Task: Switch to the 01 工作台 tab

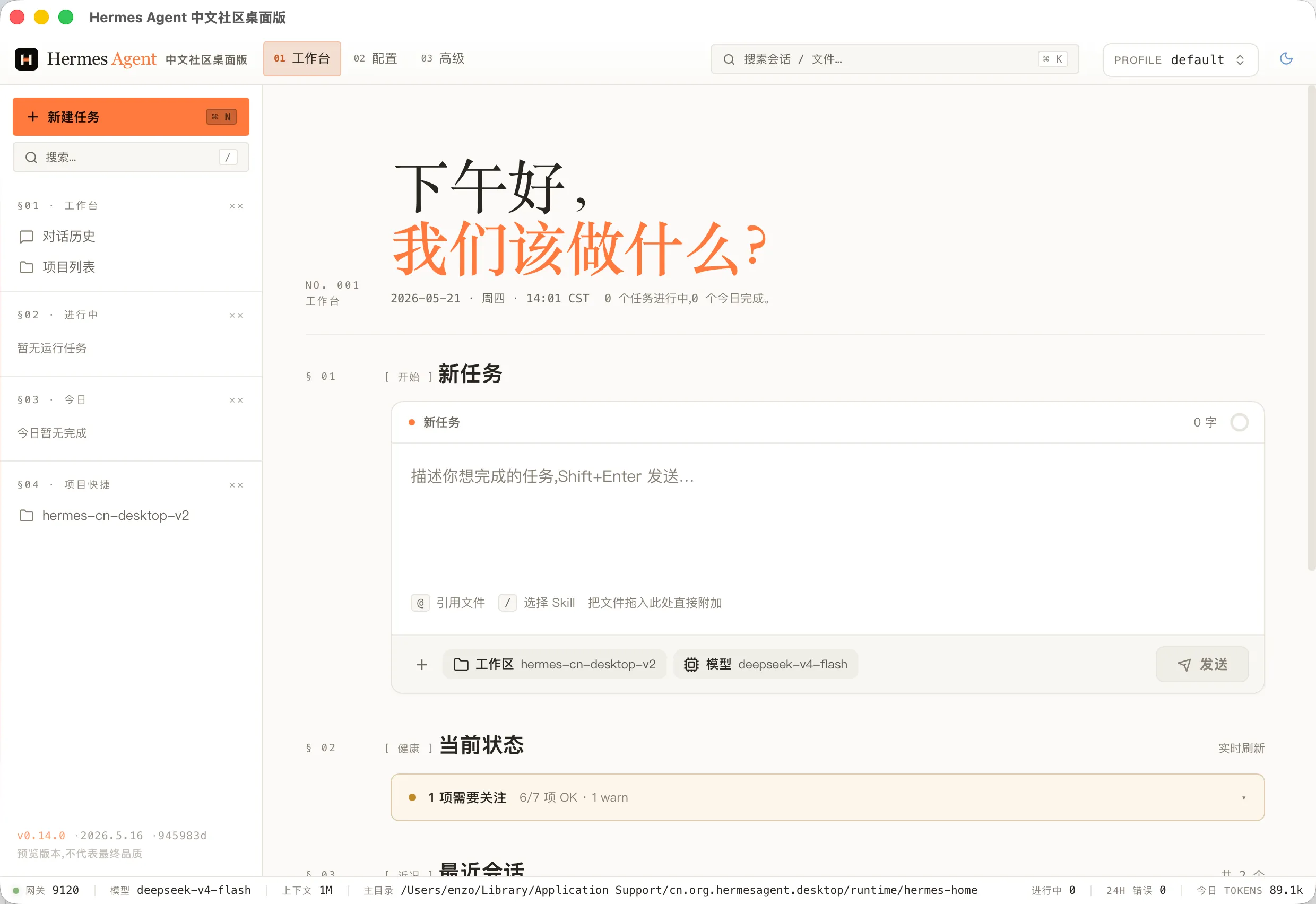Action: coord(302,58)
